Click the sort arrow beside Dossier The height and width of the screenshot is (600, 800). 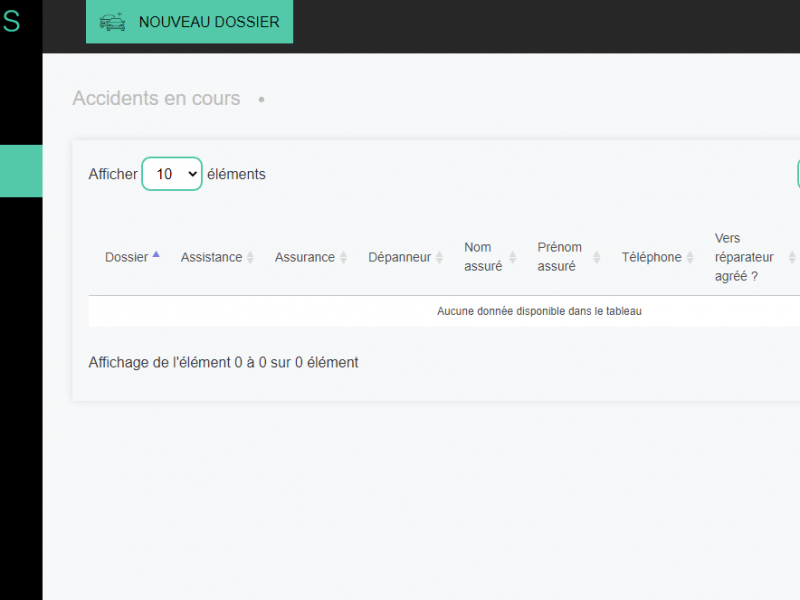pyautogui.click(x=156, y=256)
